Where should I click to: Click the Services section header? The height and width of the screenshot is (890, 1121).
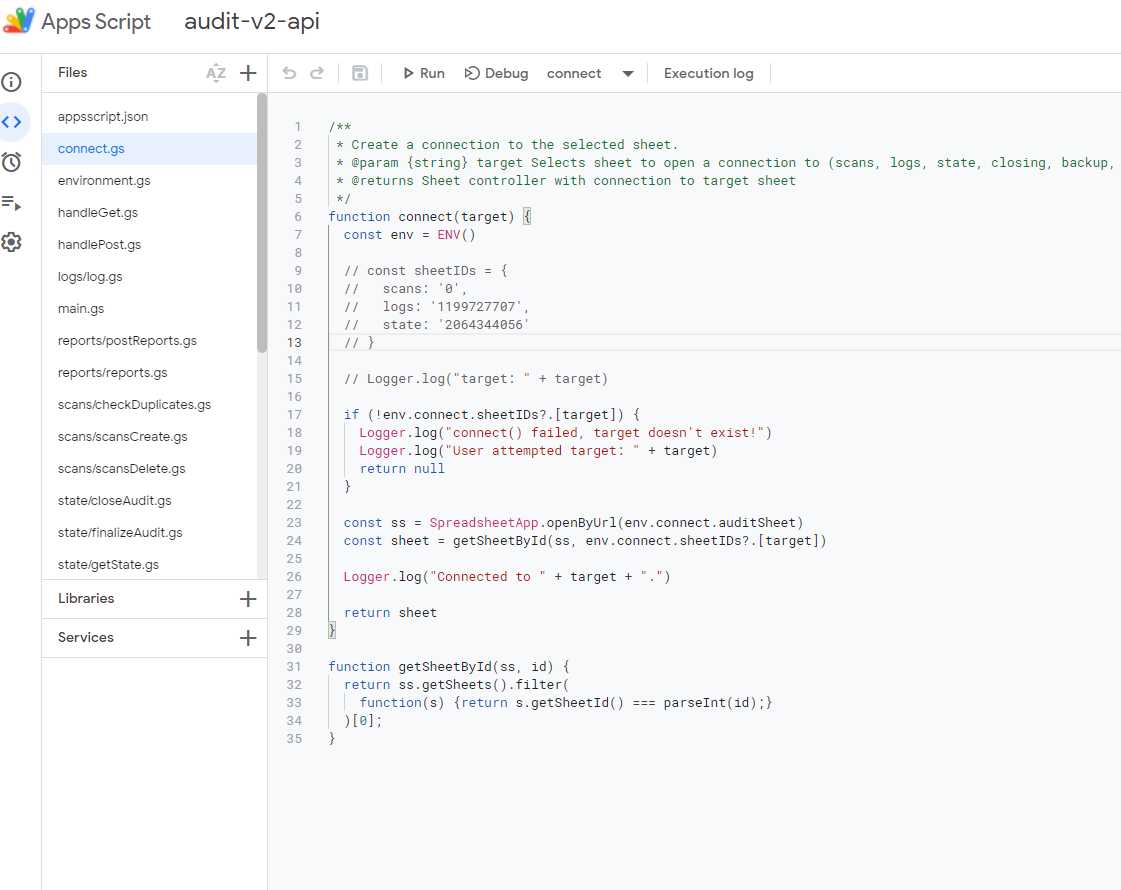click(x=86, y=638)
